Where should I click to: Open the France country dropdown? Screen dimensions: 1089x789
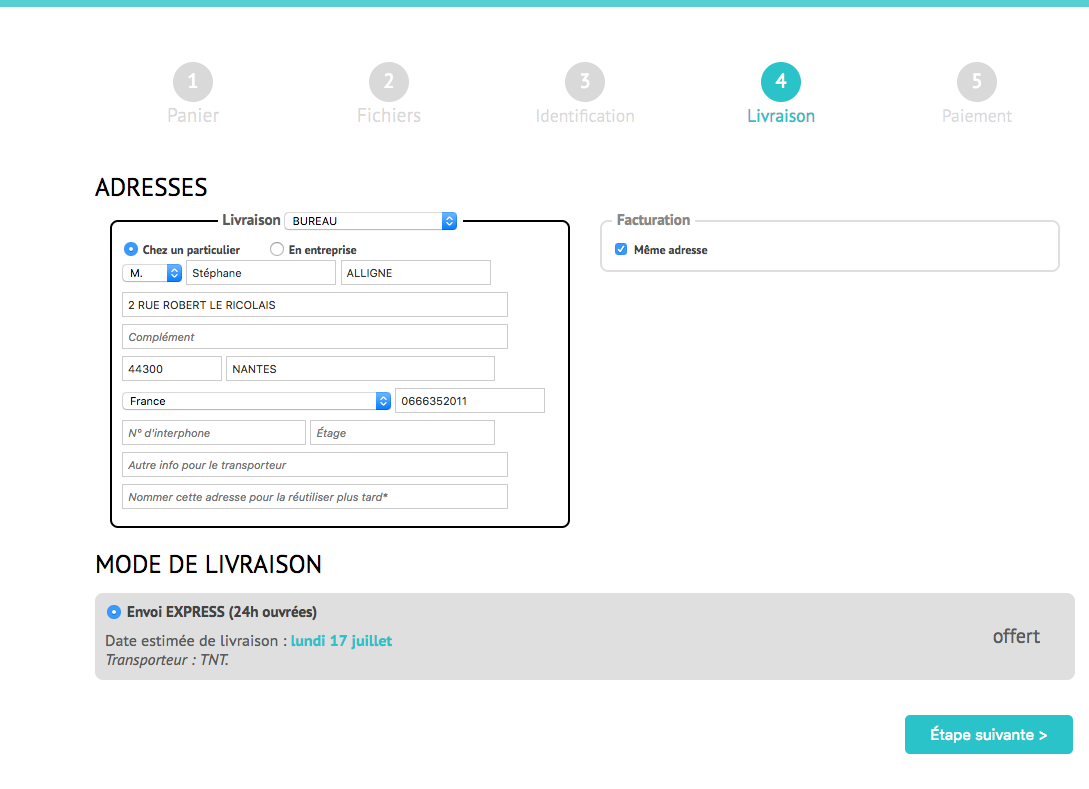[x=256, y=401]
